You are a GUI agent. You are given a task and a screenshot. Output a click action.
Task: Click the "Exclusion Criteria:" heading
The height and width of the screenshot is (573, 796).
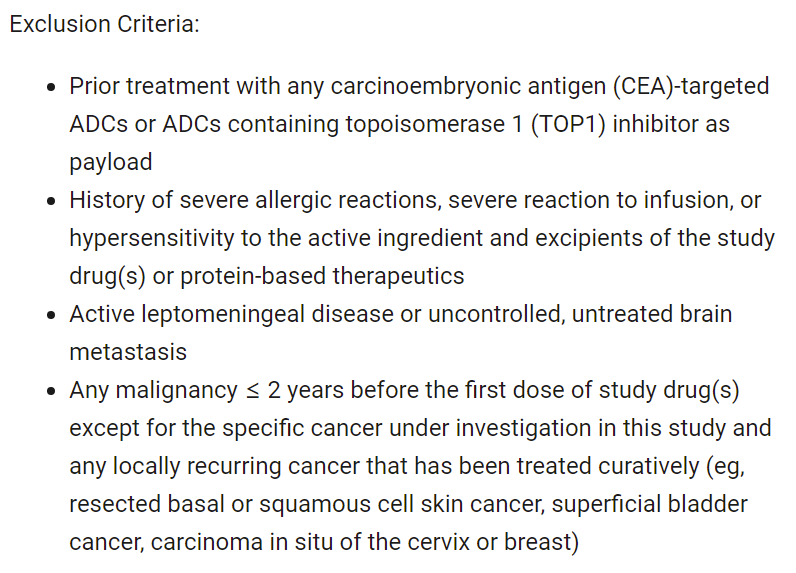tap(104, 24)
